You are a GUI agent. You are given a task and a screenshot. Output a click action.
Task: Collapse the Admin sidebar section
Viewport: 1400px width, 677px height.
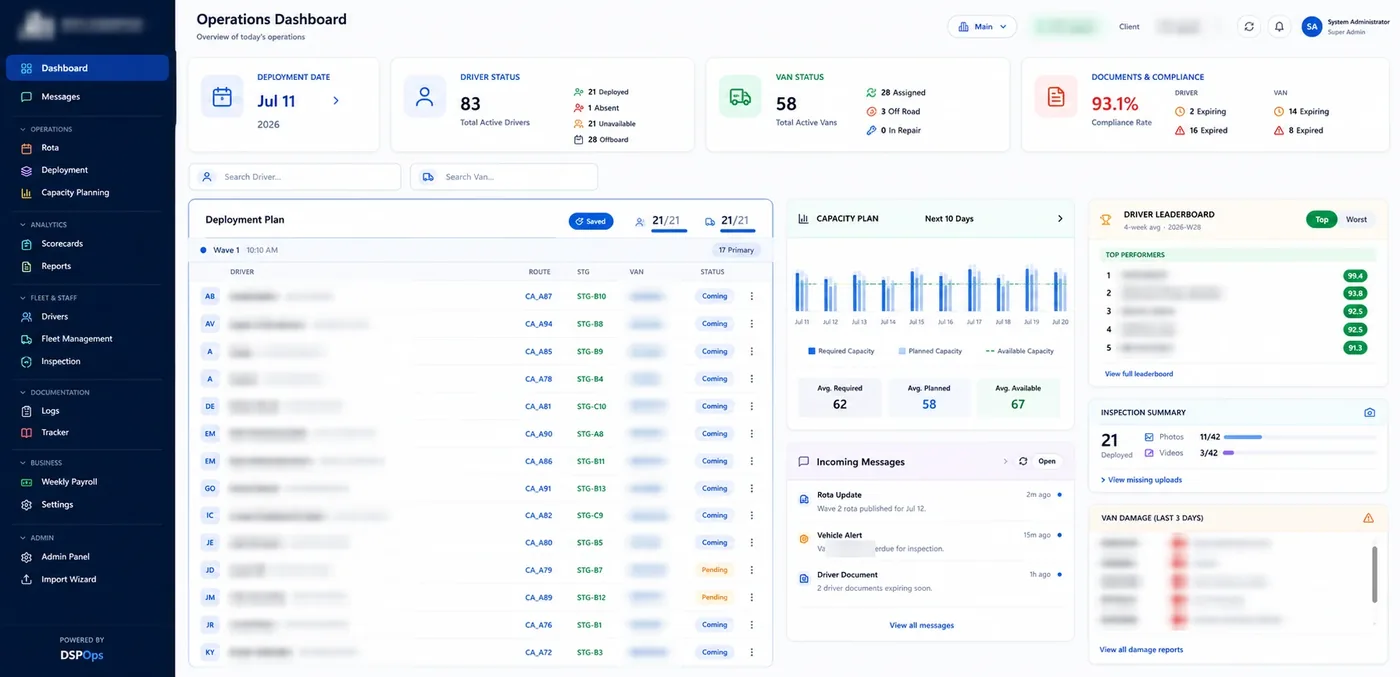coord(36,538)
